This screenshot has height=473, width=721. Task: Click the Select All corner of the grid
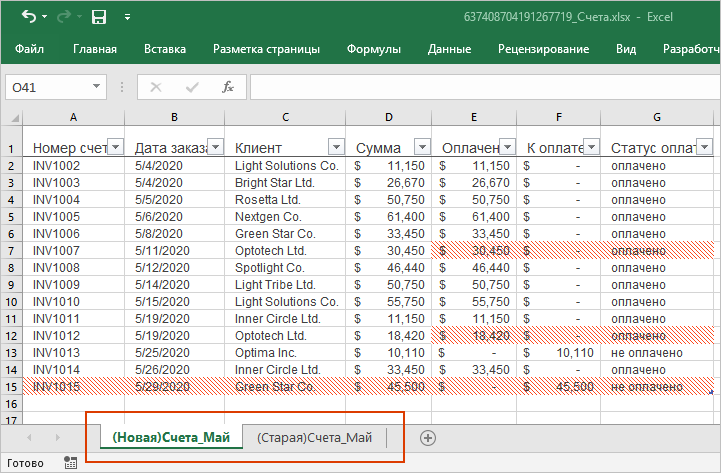point(11,117)
